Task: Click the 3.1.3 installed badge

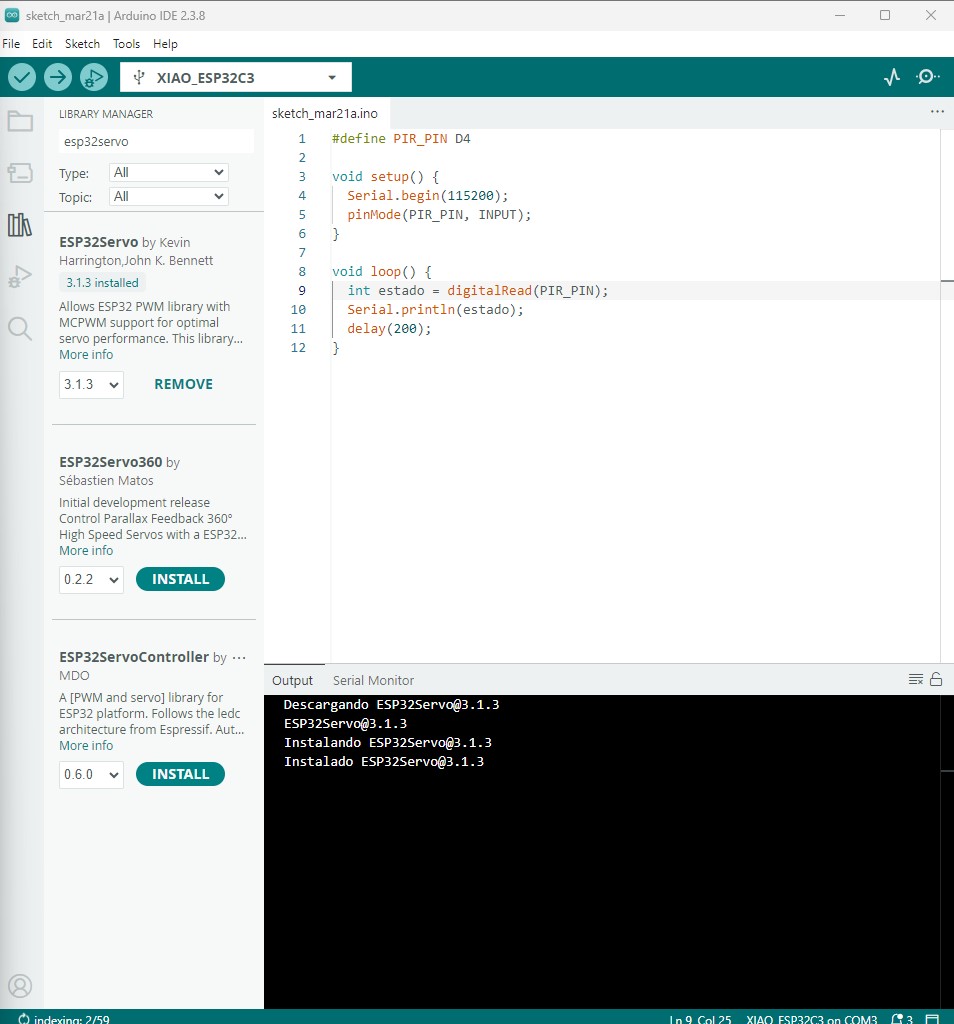Action: click(x=103, y=283)
